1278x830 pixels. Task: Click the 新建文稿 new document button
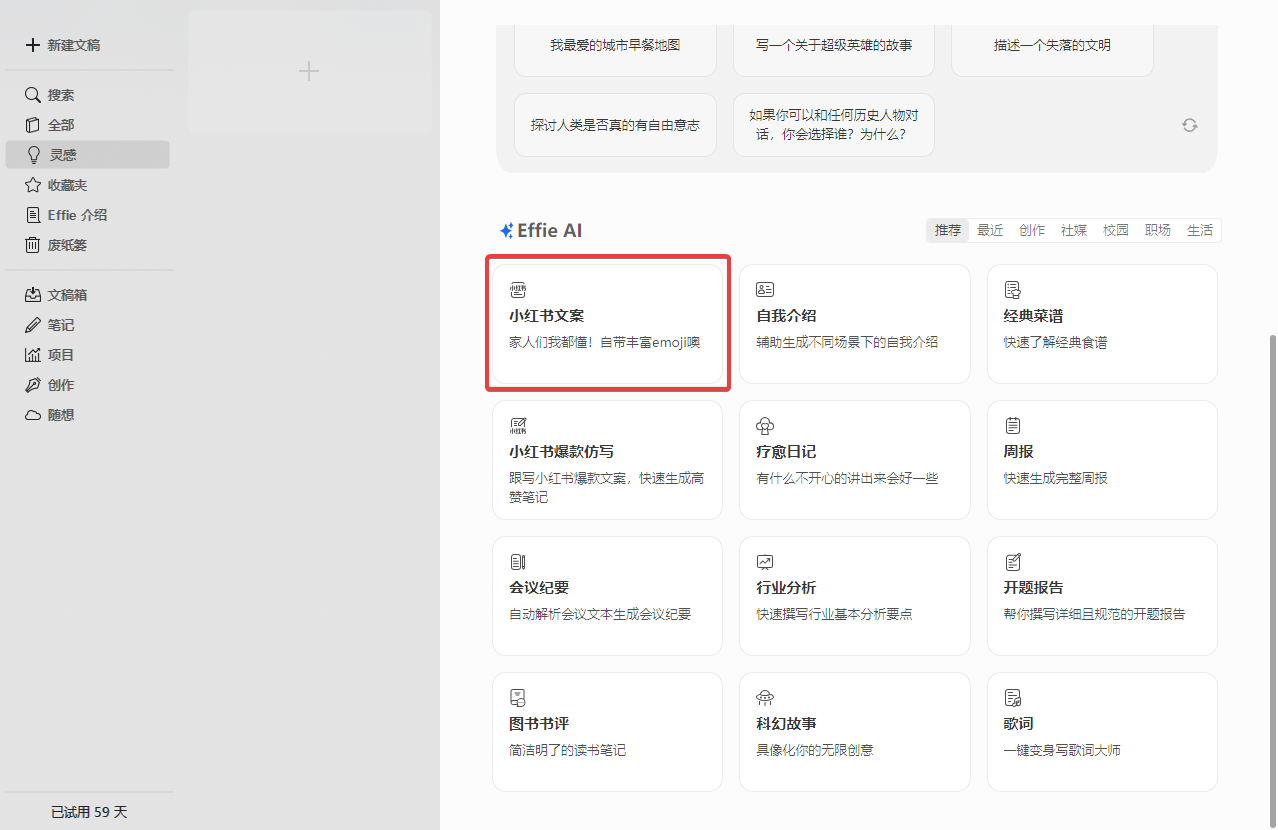(x=70, y=44)
